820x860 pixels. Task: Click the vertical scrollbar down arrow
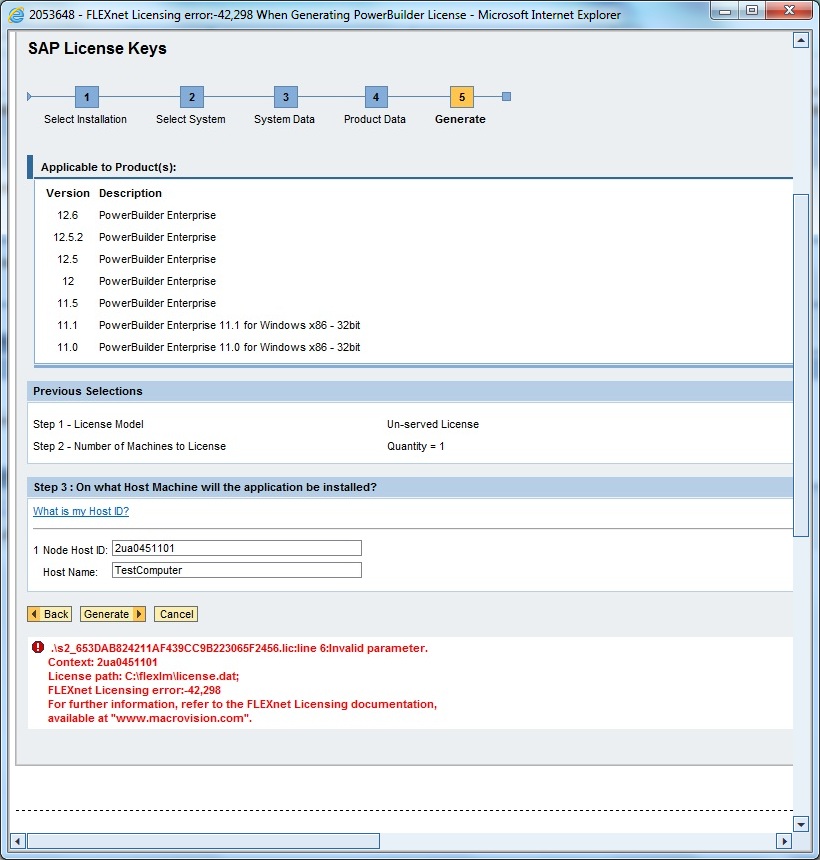tap(801, 824)
